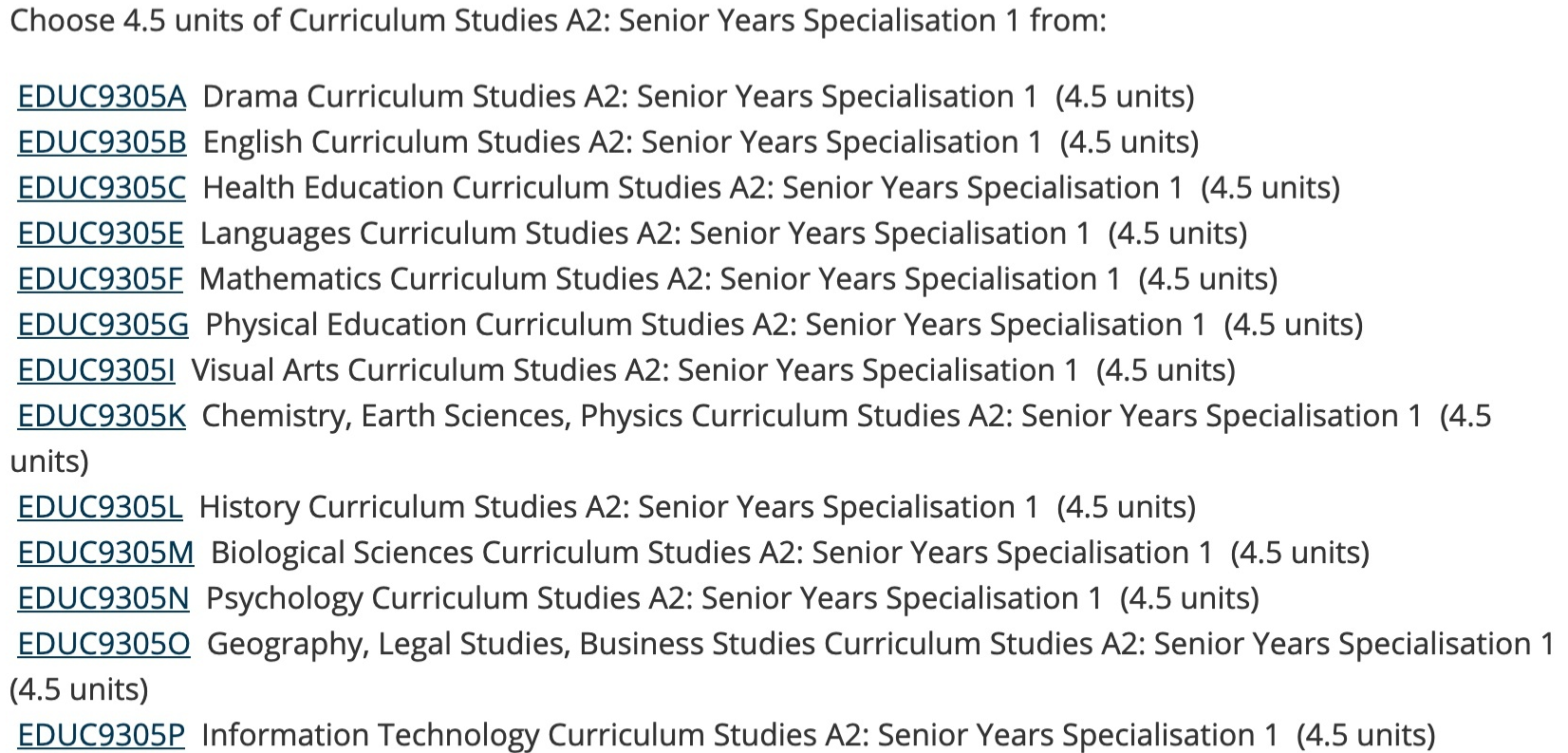Follow the EDUC9305M course code link
This screenshot has height=753, width=1568.
pyautogui.click(x=105, y=553)
